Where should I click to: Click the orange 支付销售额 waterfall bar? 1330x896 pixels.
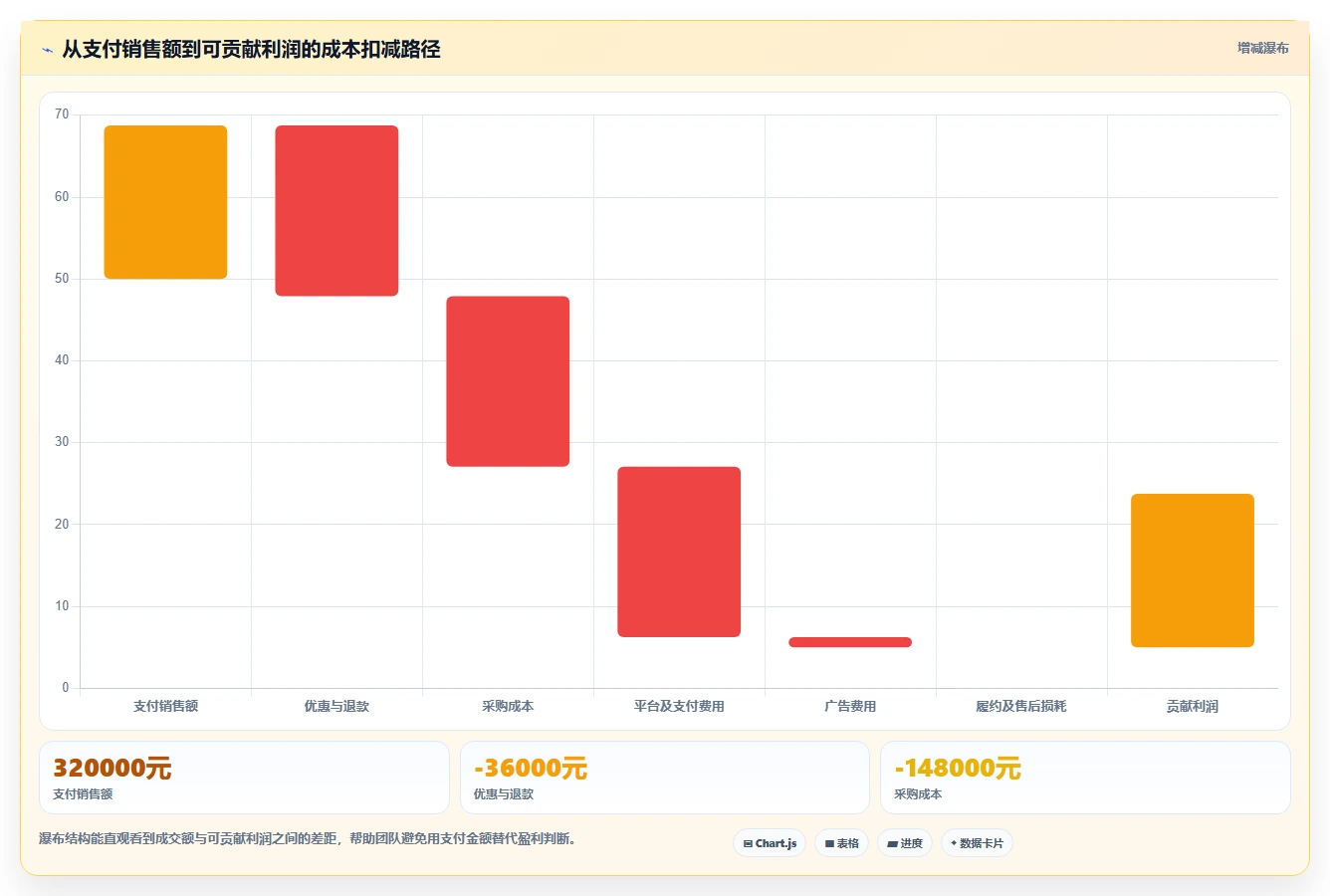[165, 202]
